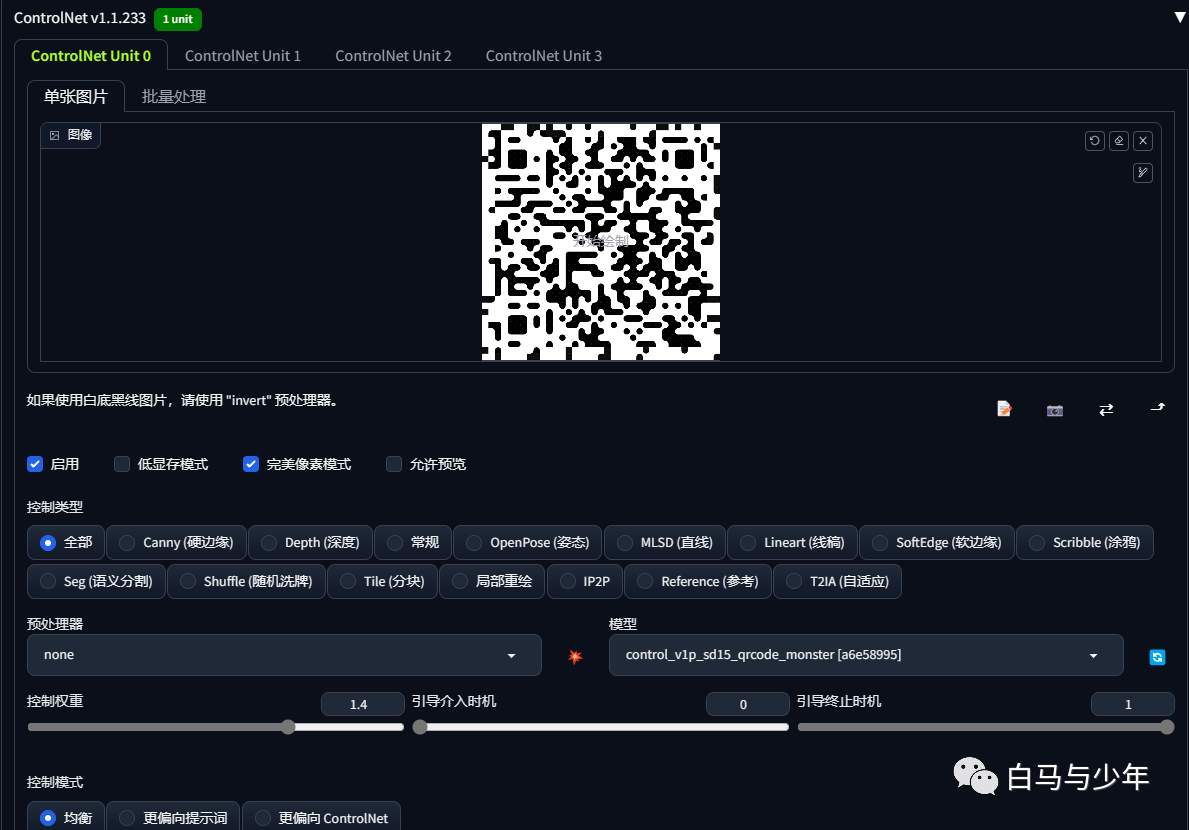1189x830 pixels.
Task: Click the blue refresh models icon
Action: (x=1157, y=657)
